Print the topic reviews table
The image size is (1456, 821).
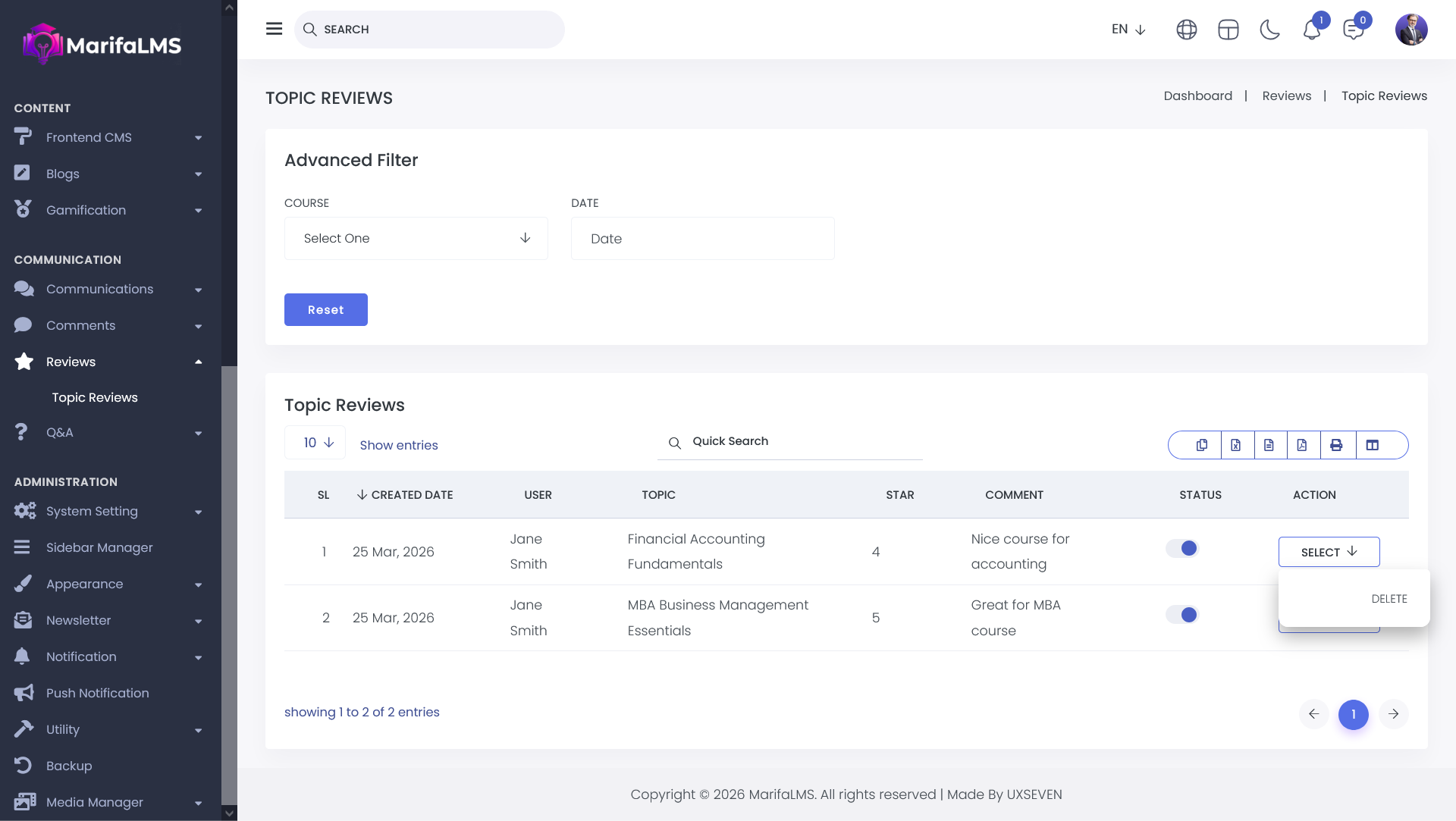click(x=1336, y=445)
